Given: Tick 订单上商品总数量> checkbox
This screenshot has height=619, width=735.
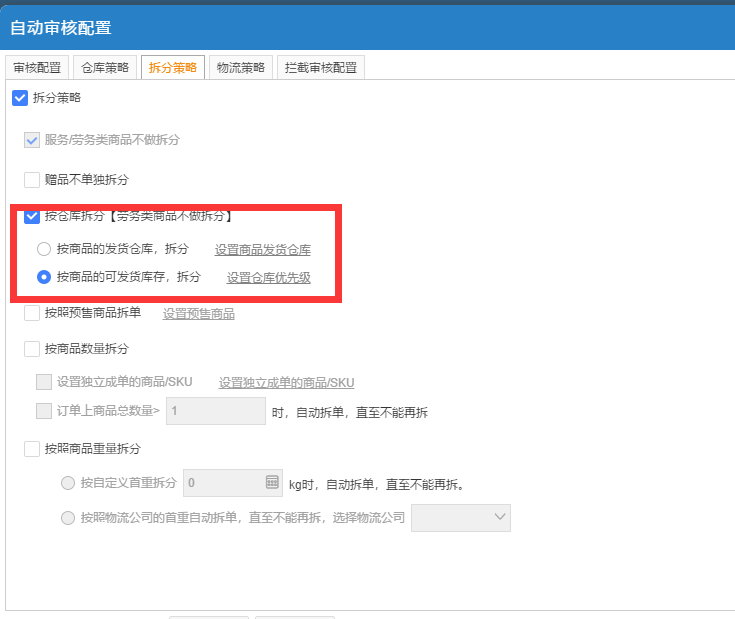Looking at the screenshot, I should pyautogui.click(x=44, y=411).
